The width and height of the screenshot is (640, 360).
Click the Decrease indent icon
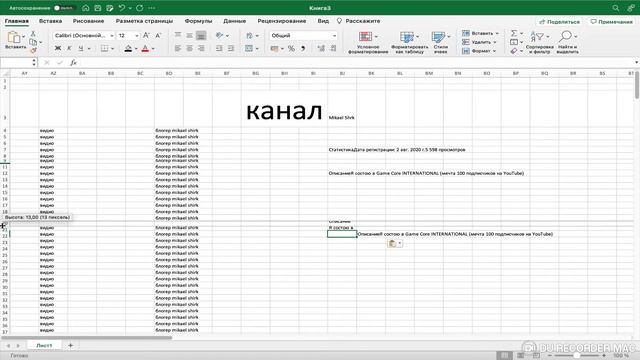(x=219, y=49)
